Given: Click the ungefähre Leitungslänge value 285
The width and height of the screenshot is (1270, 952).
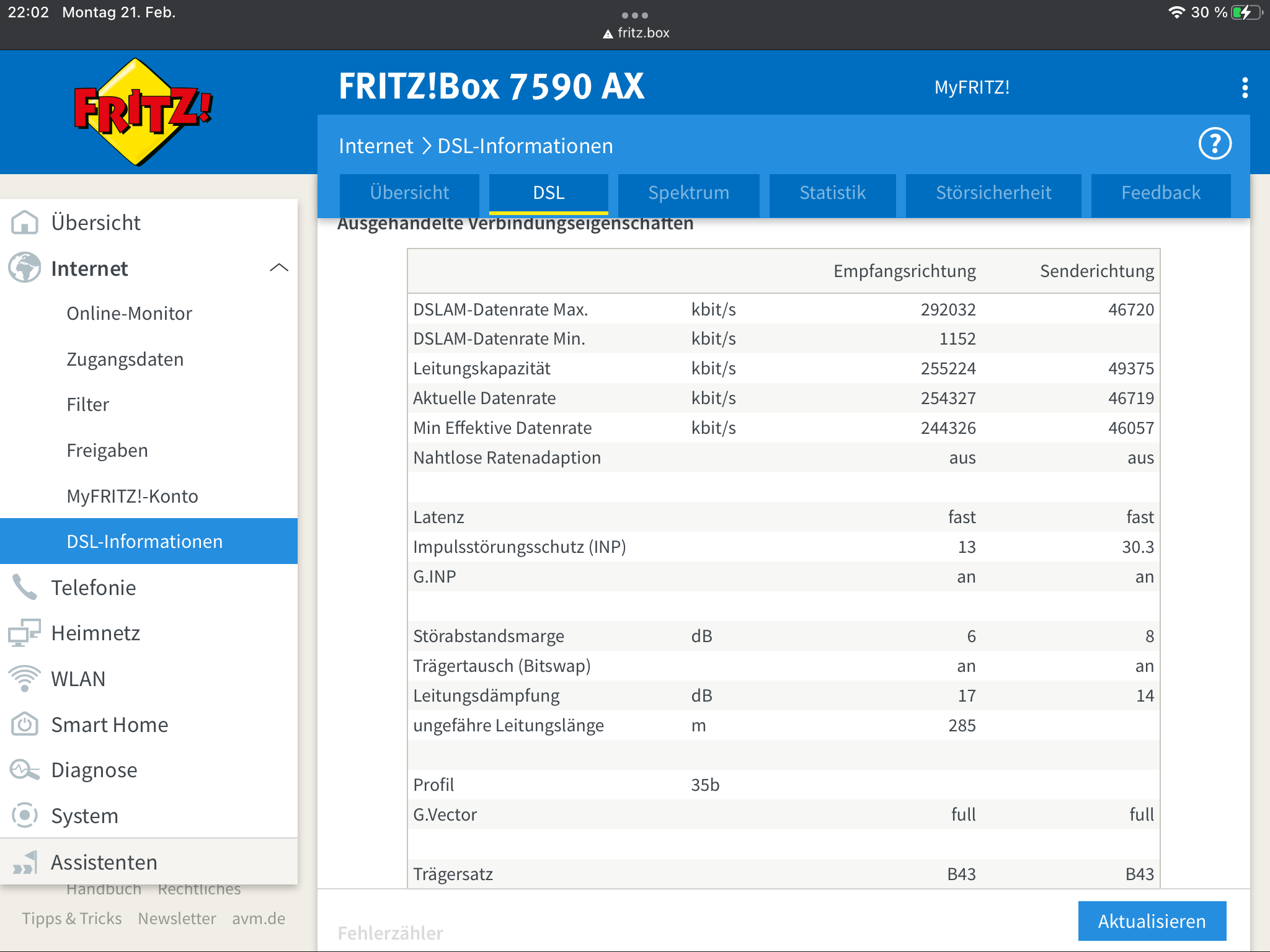Looking at the screenshot, I should [x=962, y=725].
